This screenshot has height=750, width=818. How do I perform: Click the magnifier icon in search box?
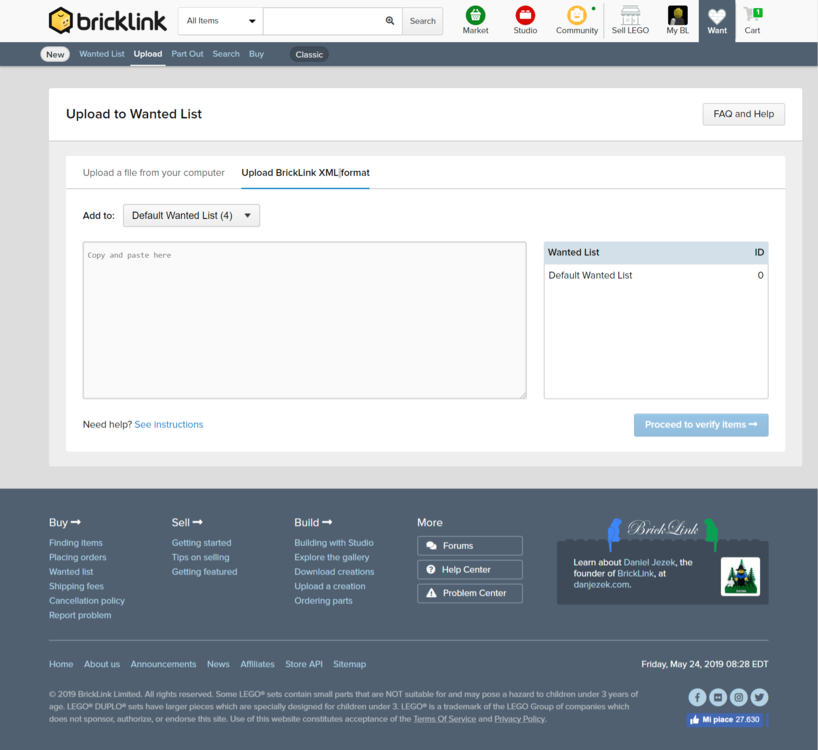(x=390, y=21)
